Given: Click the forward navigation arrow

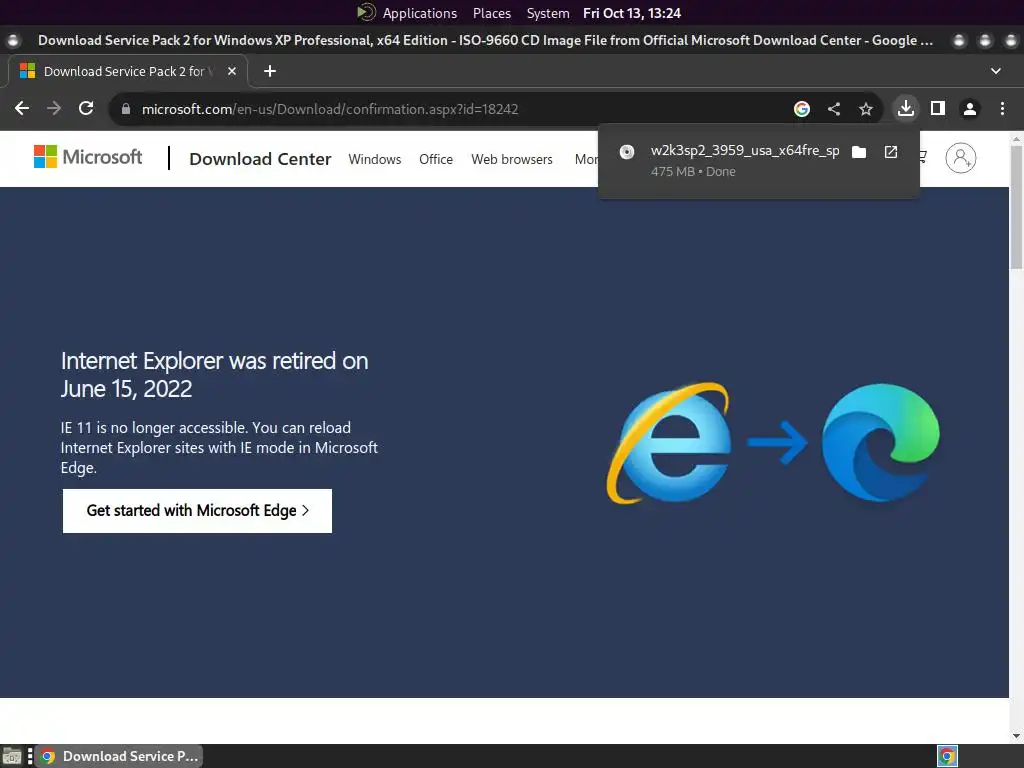Looking at the screenshot, I should (x=54, y=108).
